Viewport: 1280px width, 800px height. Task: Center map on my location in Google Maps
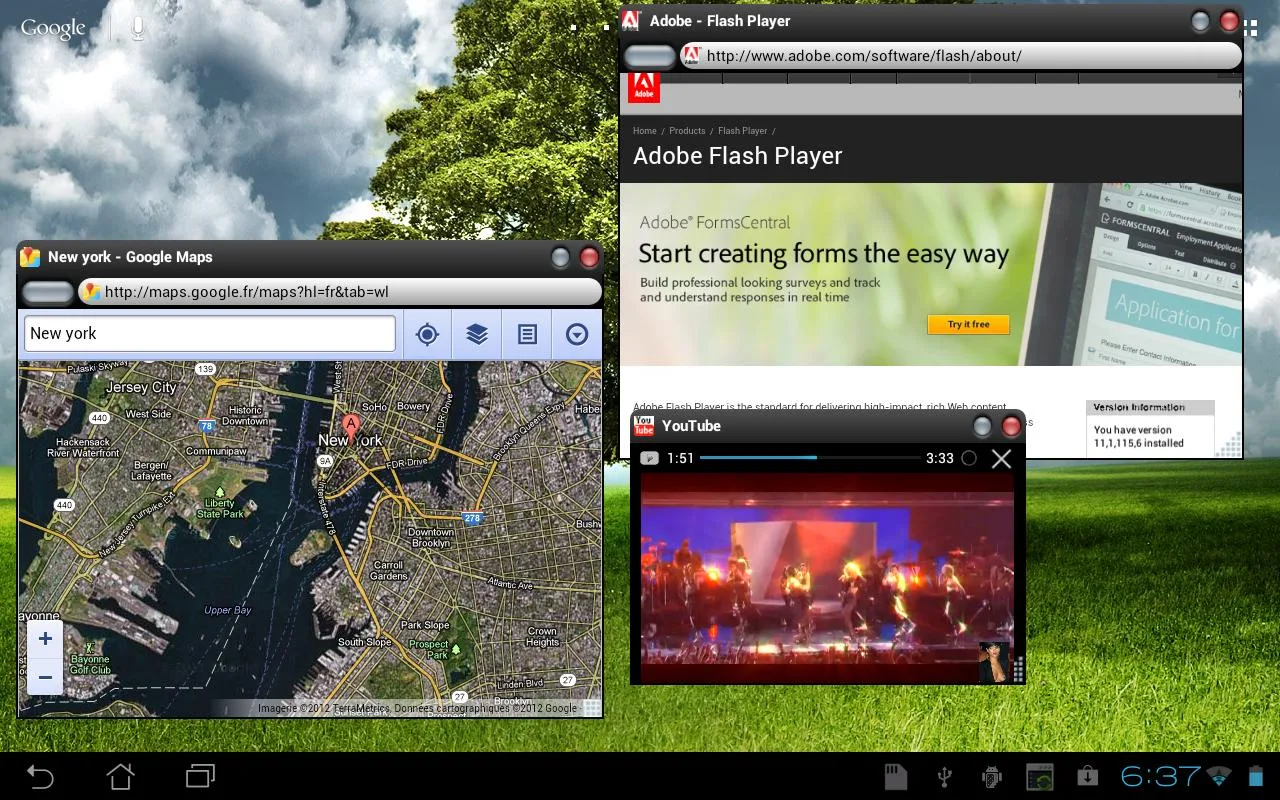click(x=427, y=334)
